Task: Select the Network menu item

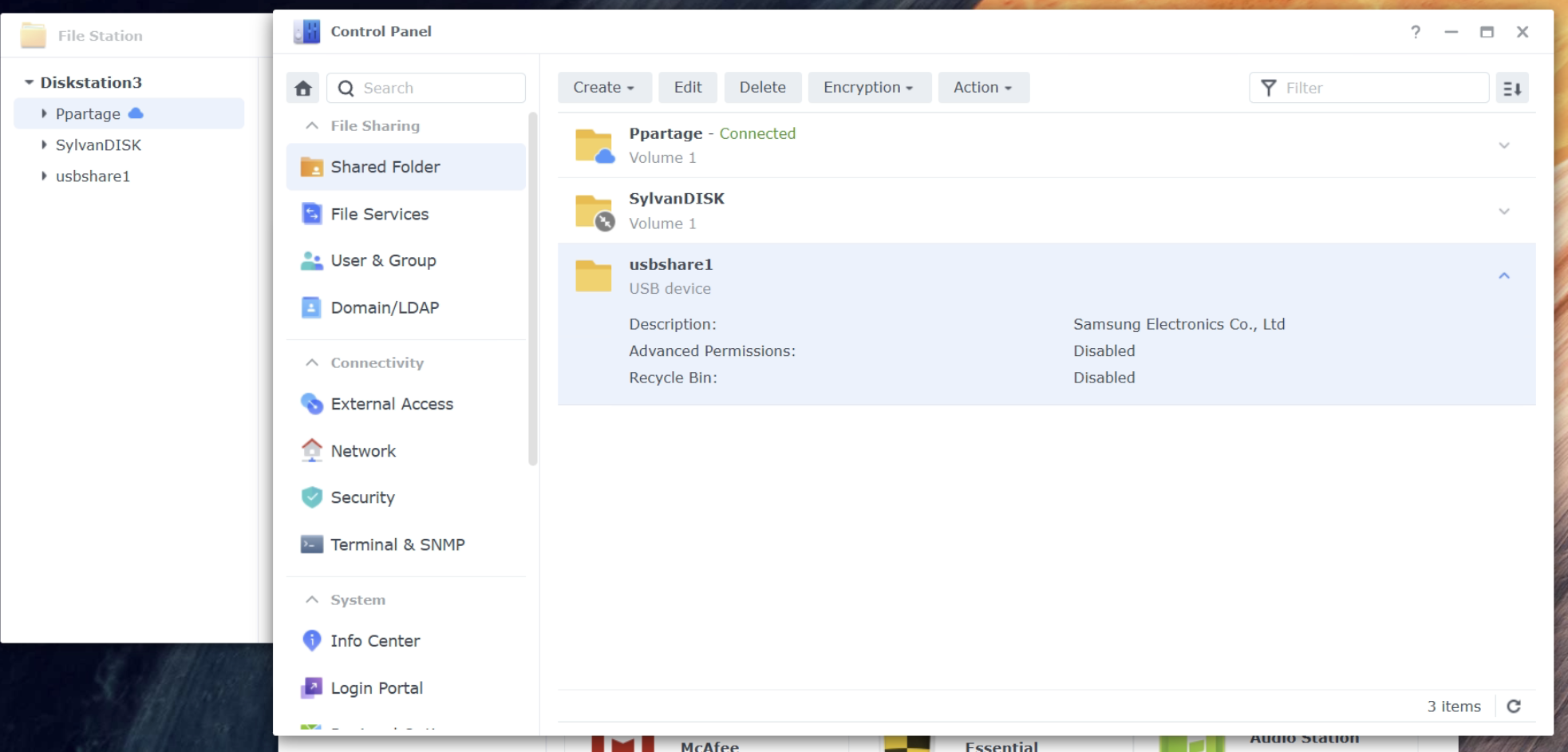Action: click(x=363, y=451)
